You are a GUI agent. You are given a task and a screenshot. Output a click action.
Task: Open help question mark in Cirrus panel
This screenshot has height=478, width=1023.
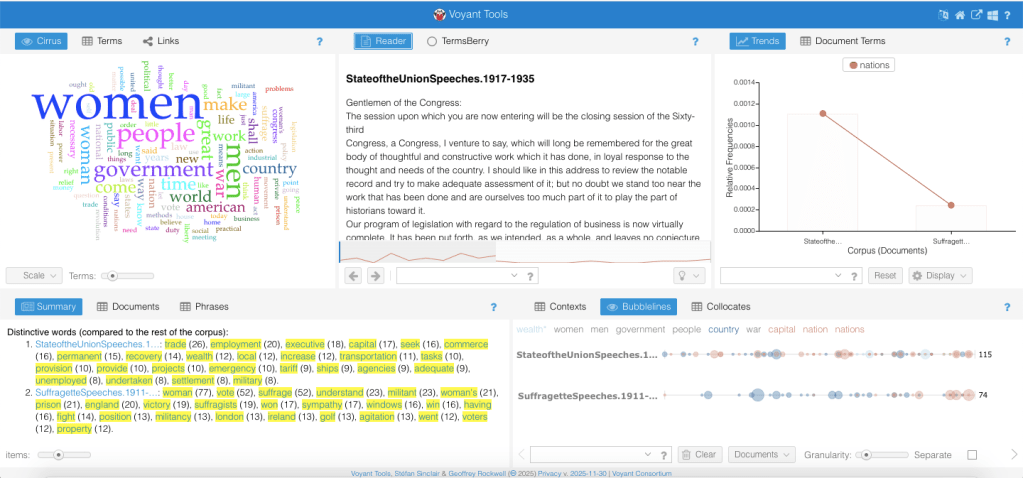tap(319, 42)
